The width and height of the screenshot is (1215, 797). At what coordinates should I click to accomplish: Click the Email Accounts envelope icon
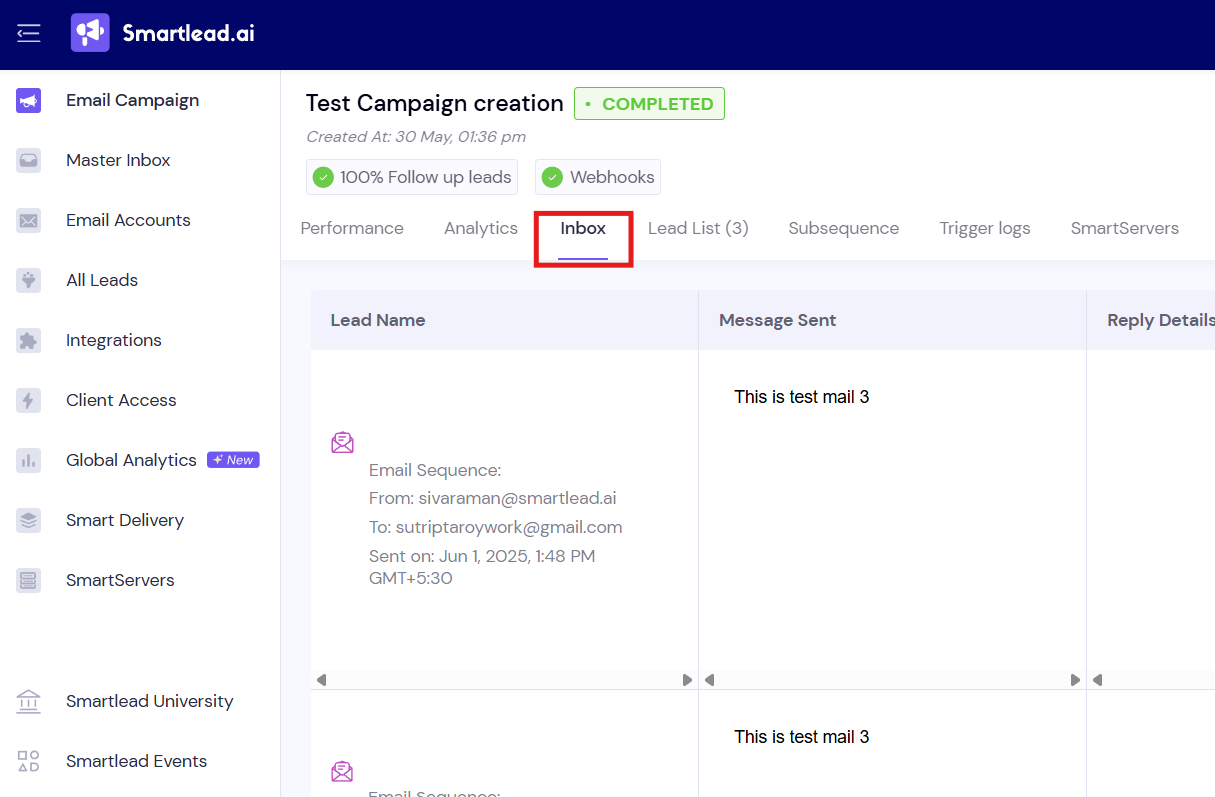coord(29,220)
